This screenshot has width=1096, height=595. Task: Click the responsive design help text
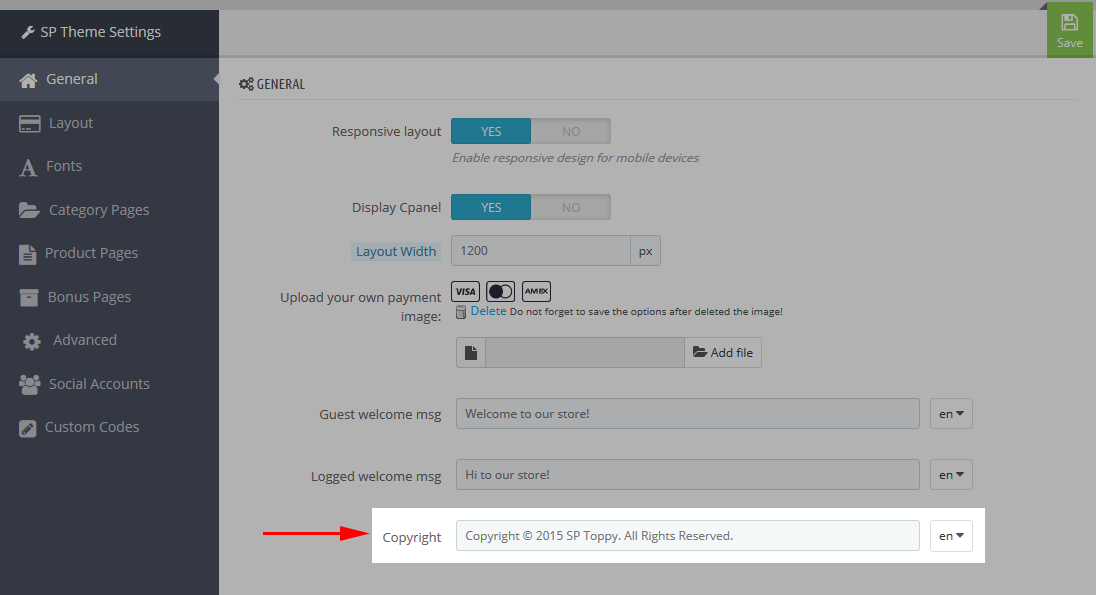click(575, 158)
